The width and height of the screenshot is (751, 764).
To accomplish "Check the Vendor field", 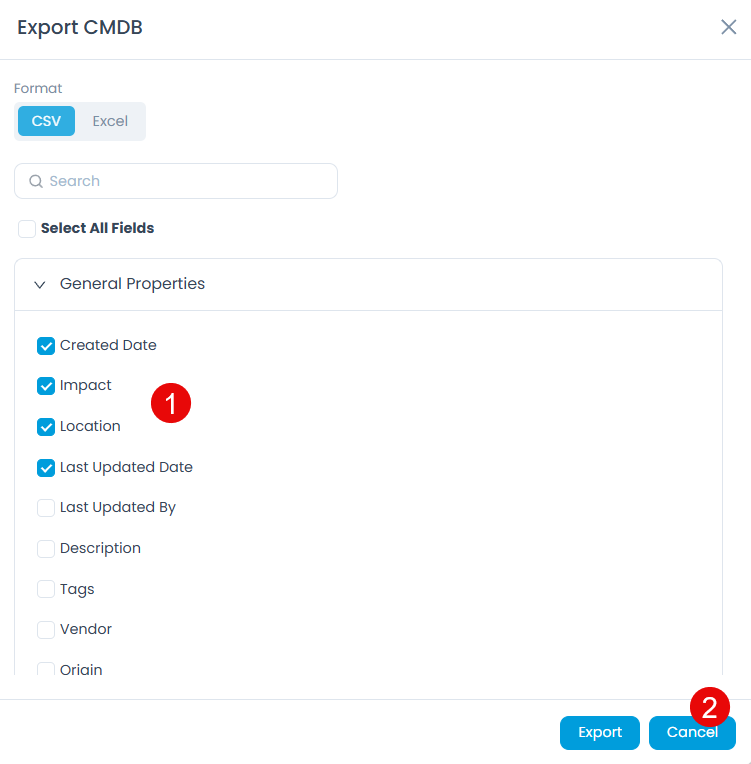I will click(46, 630).
